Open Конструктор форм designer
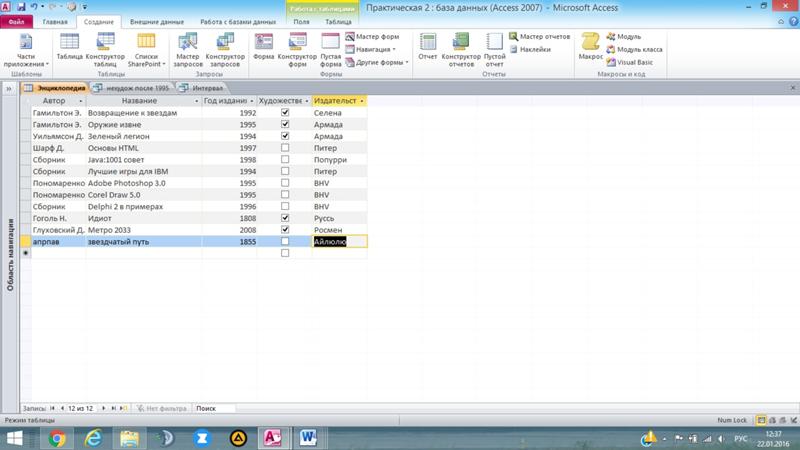Image resolution: width=800 pixels, height=450 pixels. [297, 49]
